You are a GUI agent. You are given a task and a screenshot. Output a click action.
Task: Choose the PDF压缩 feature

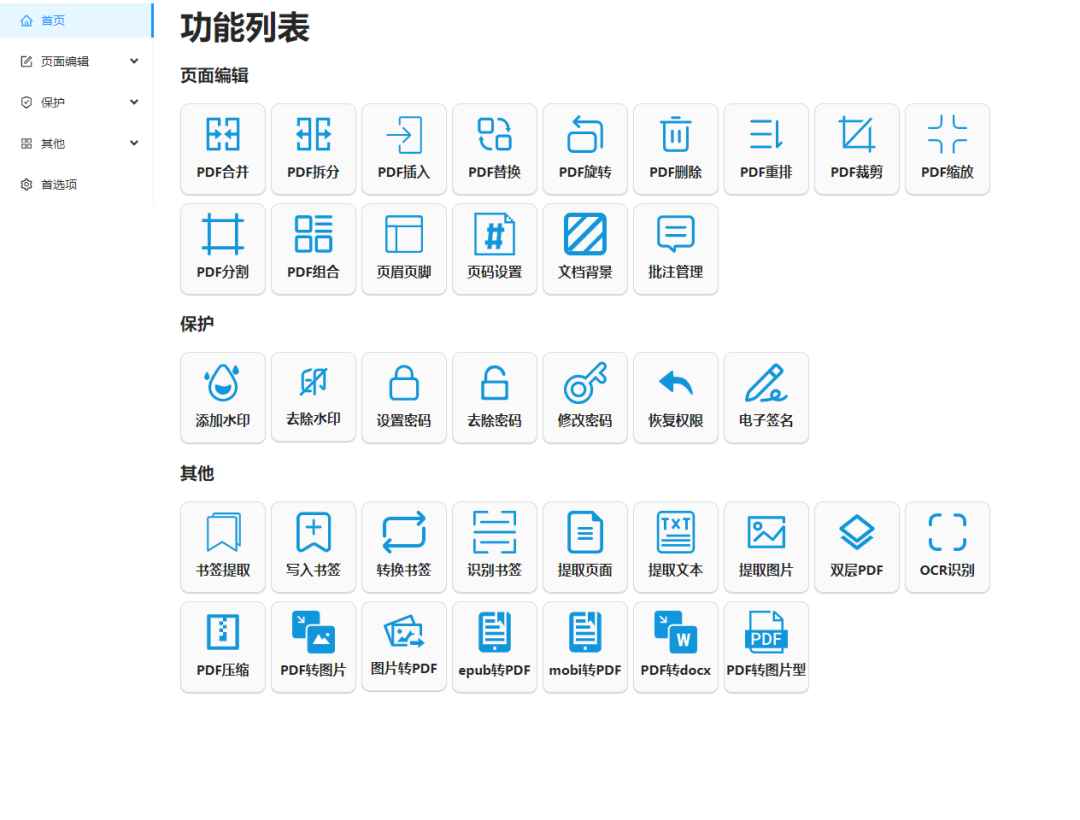tap(222, 646)
